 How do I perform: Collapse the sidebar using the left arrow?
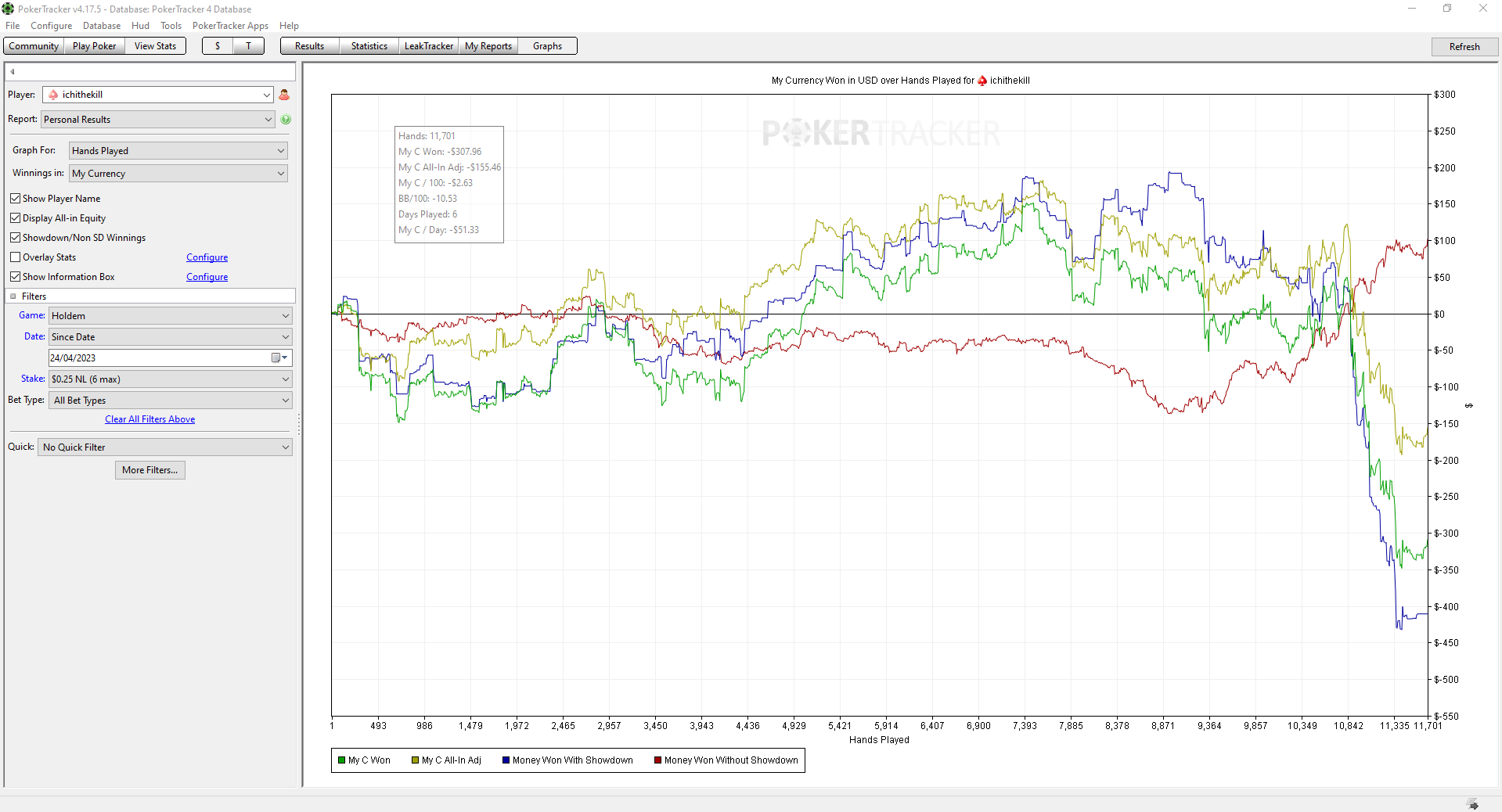[x=13, y=72]
